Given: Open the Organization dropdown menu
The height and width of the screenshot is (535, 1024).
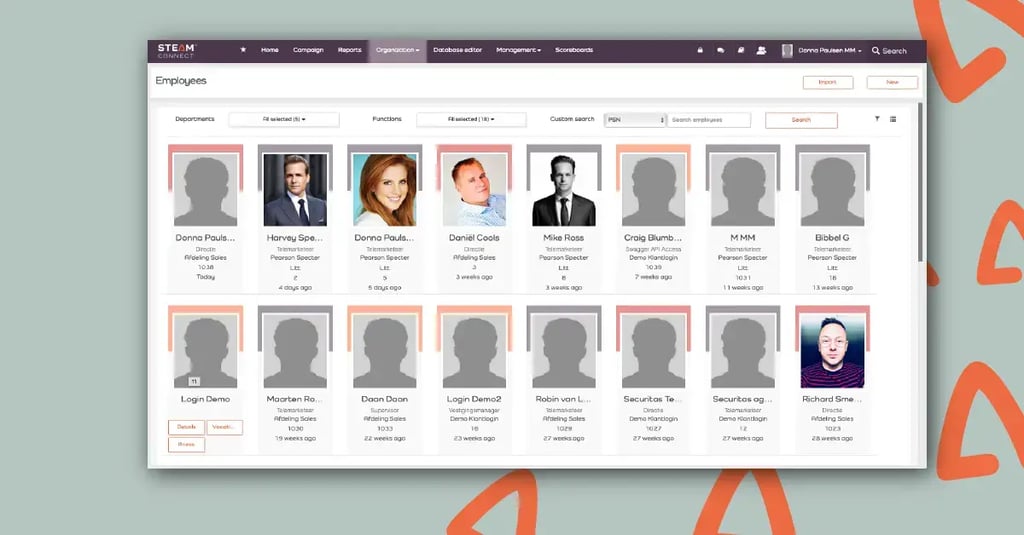Looking at the screenshot, I should click(397, 50).
